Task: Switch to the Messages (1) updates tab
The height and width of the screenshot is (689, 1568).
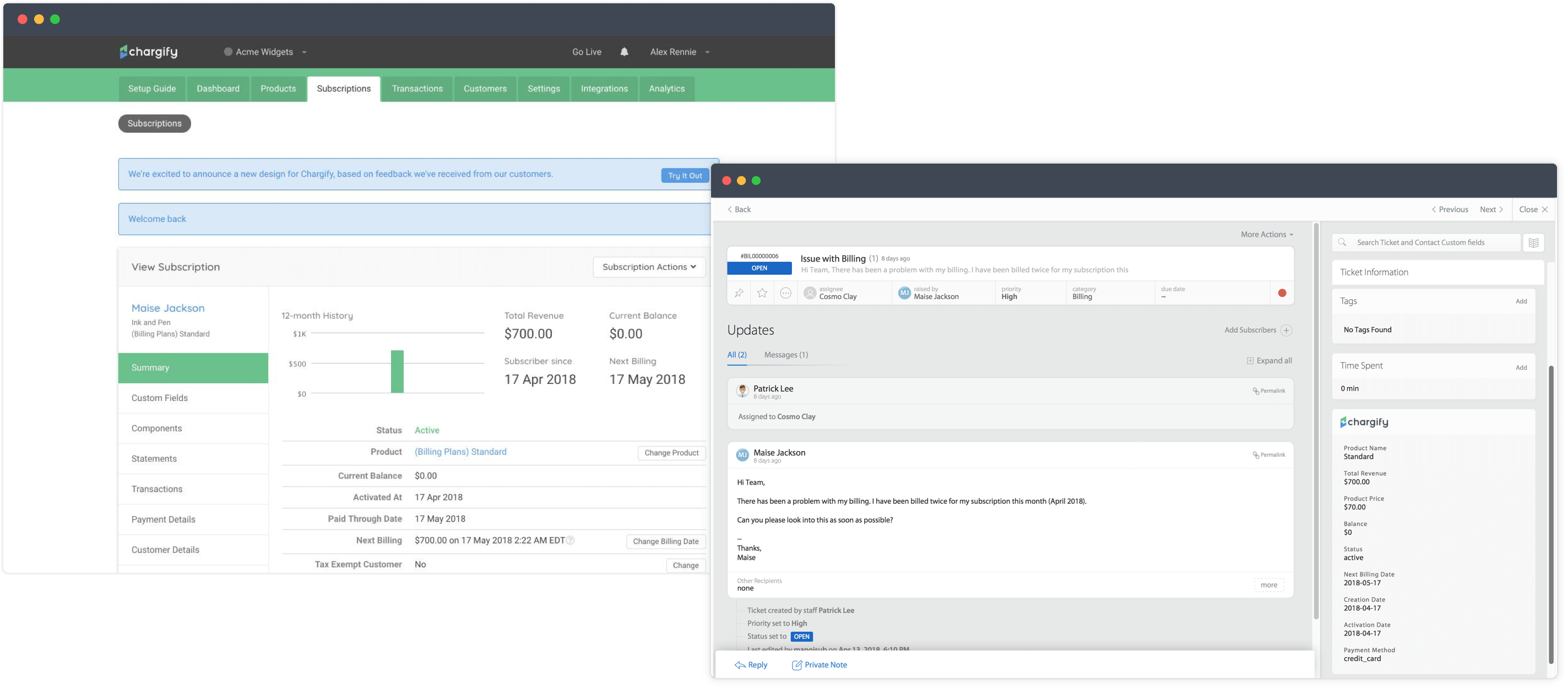Action: point(786,355)
